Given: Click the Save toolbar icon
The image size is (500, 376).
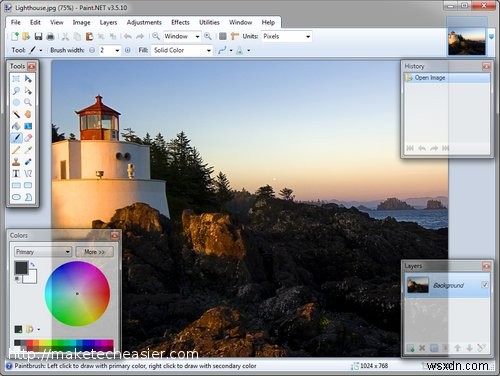Looking at the screenshot, I should pos(38,36).
